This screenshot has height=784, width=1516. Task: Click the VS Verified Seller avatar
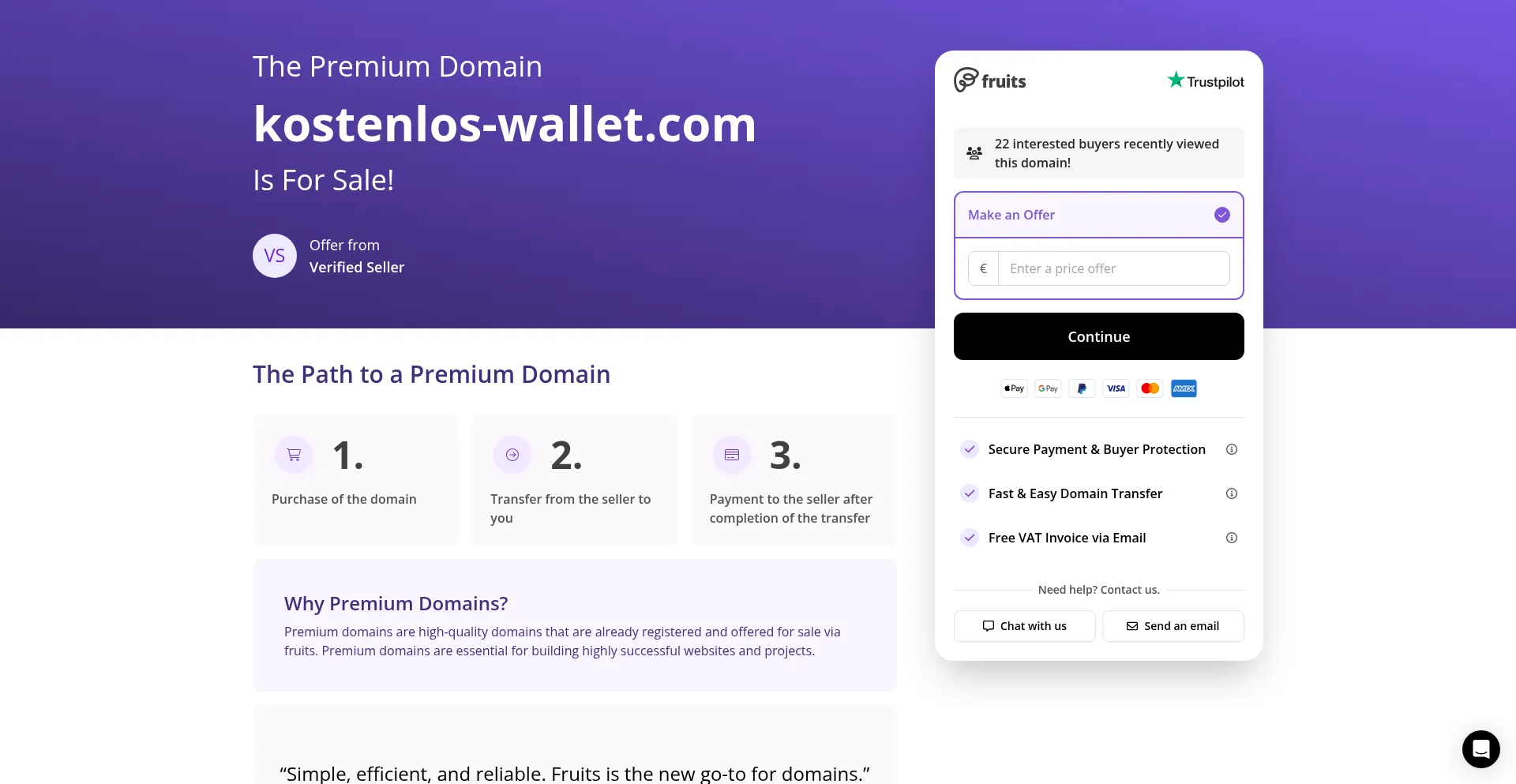[275, 256]
